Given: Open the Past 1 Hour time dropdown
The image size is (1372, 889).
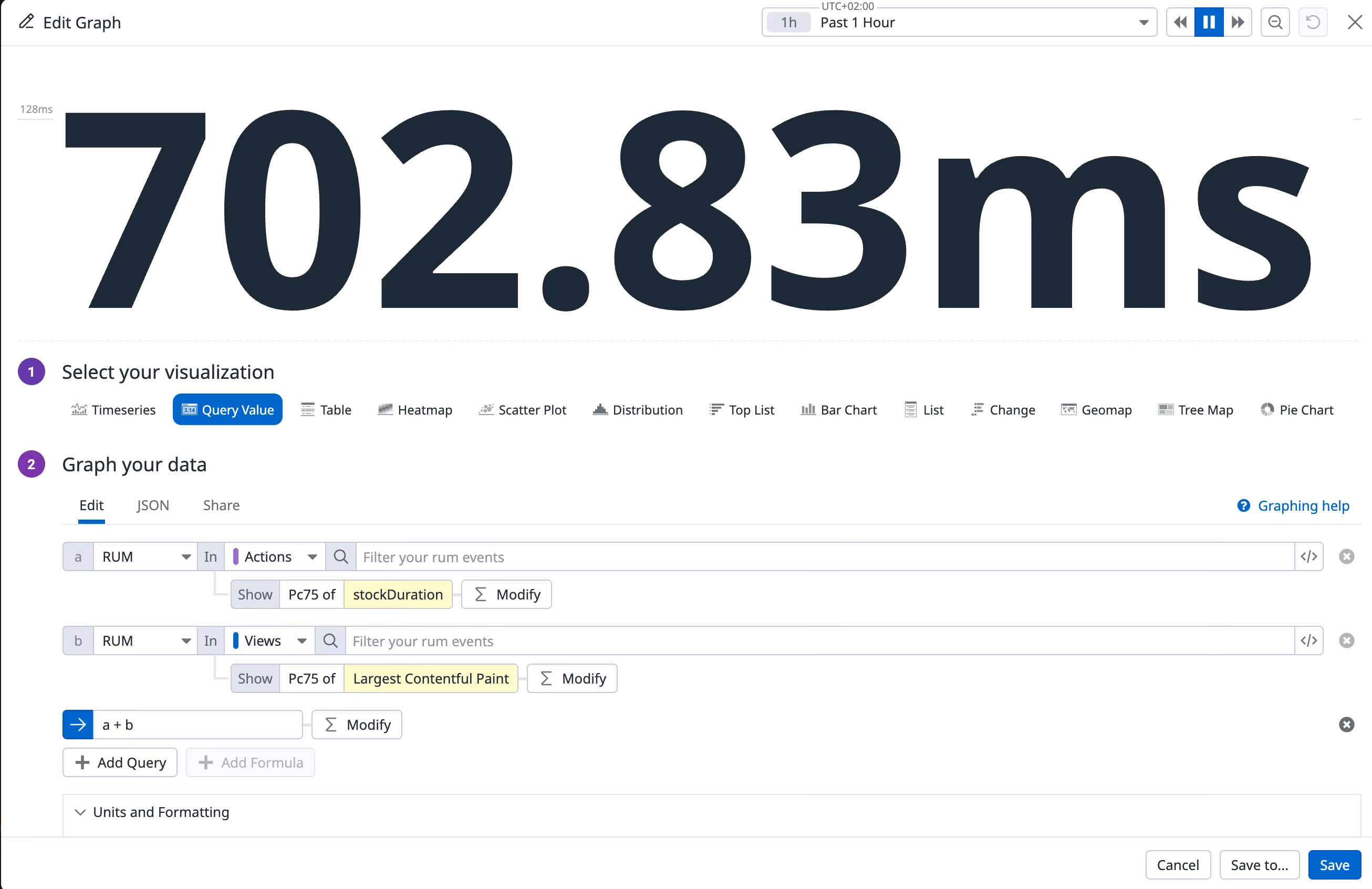Looking at the screenshot, I should (959, 23).
